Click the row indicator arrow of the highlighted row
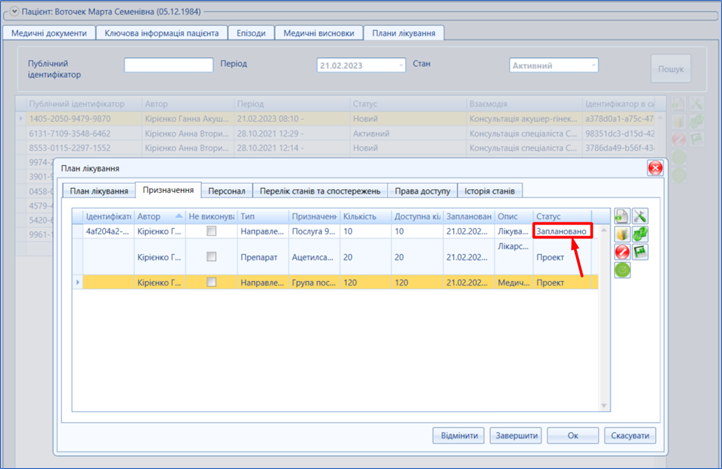Viewport: 722px width, 469px height. coord(77,282)
